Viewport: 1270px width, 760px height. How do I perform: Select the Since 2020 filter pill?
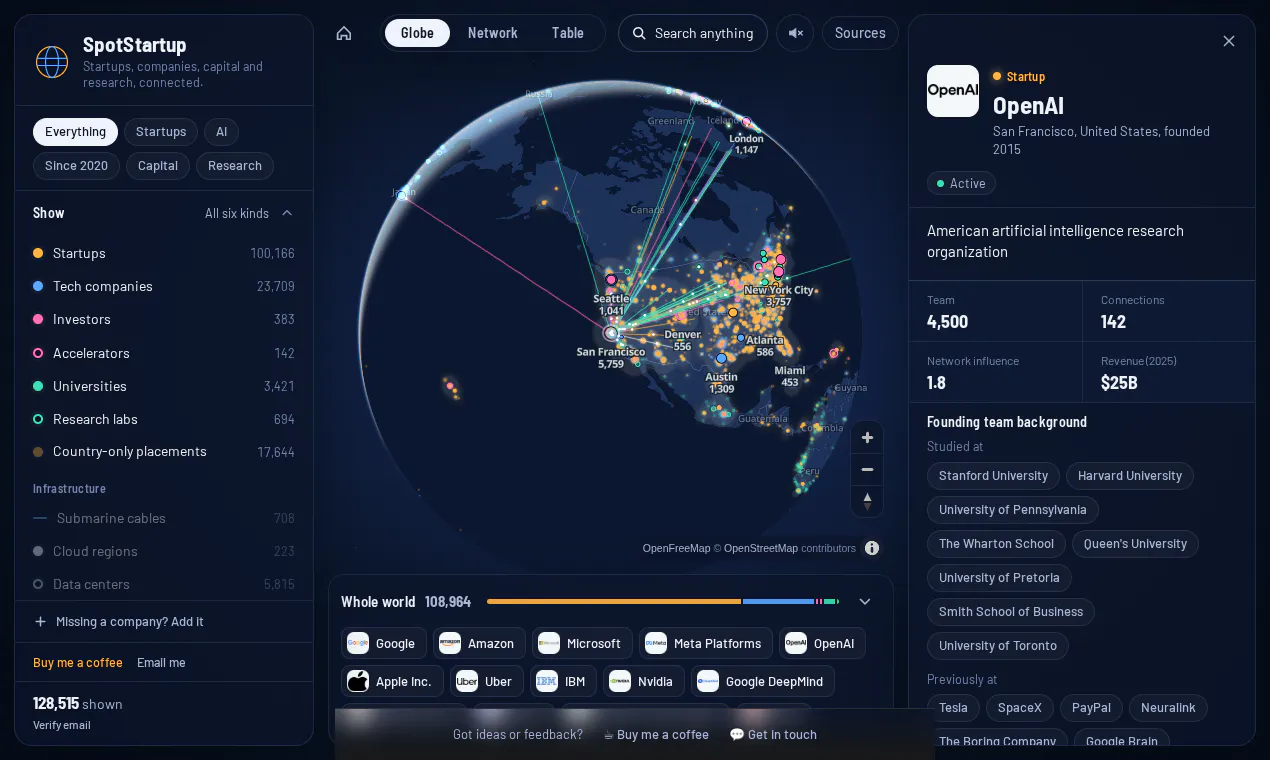click(76, 166)
